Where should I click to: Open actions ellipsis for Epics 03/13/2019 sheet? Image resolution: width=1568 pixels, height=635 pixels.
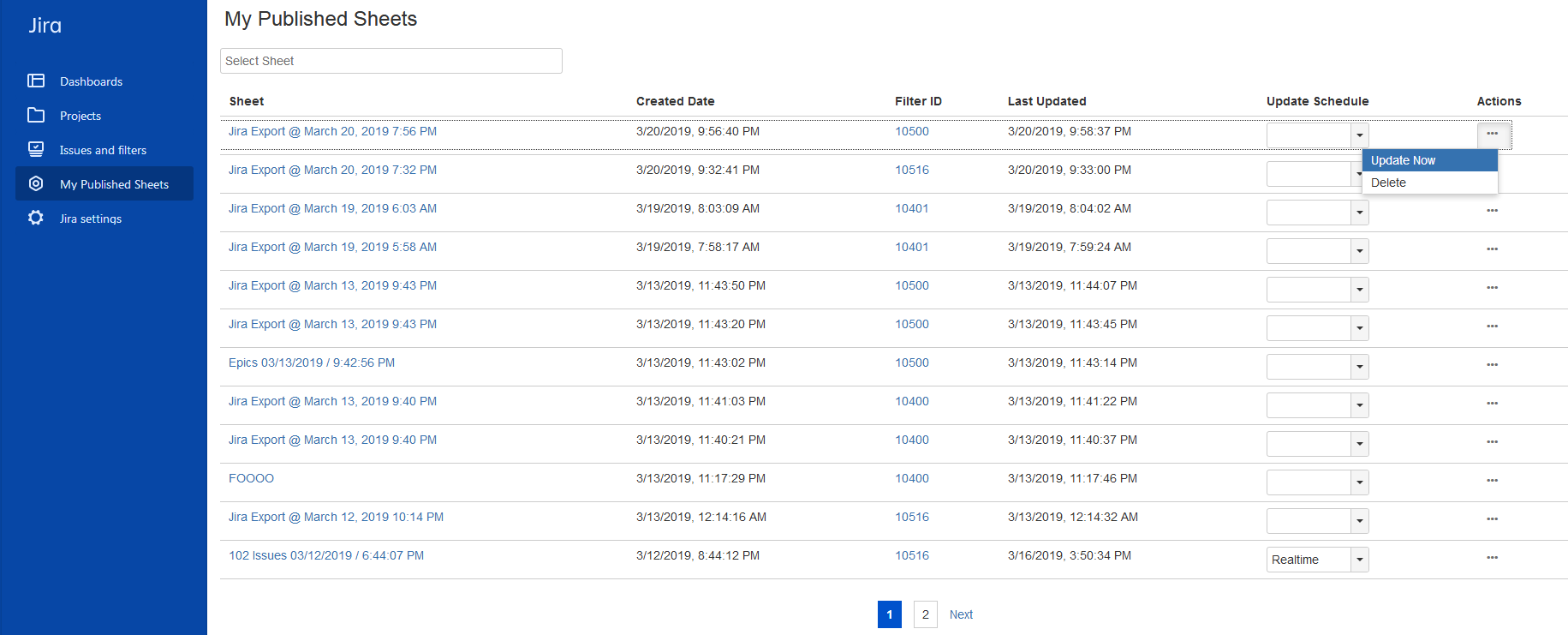(1492, 364)
